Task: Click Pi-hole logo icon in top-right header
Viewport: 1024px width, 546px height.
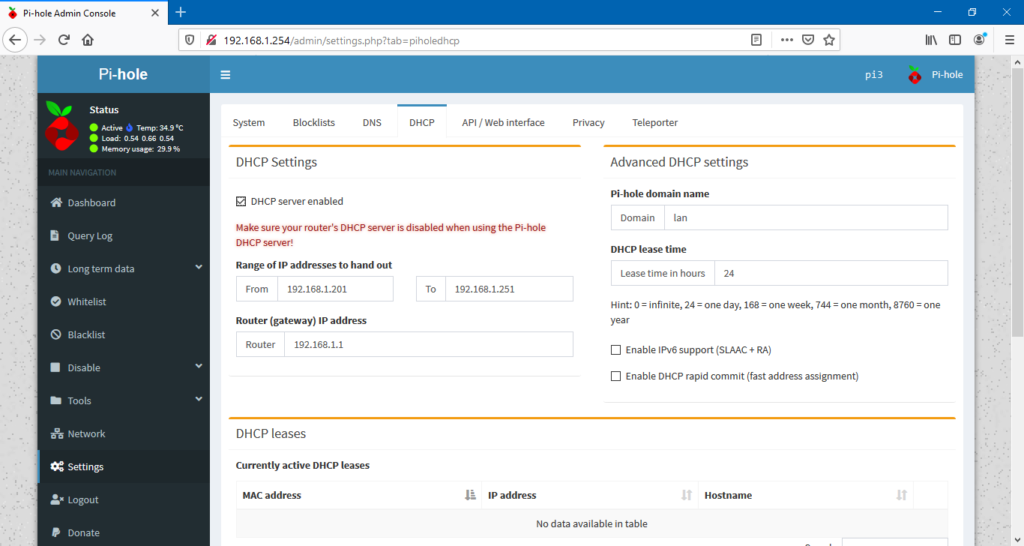Action: tap(915, 74)
